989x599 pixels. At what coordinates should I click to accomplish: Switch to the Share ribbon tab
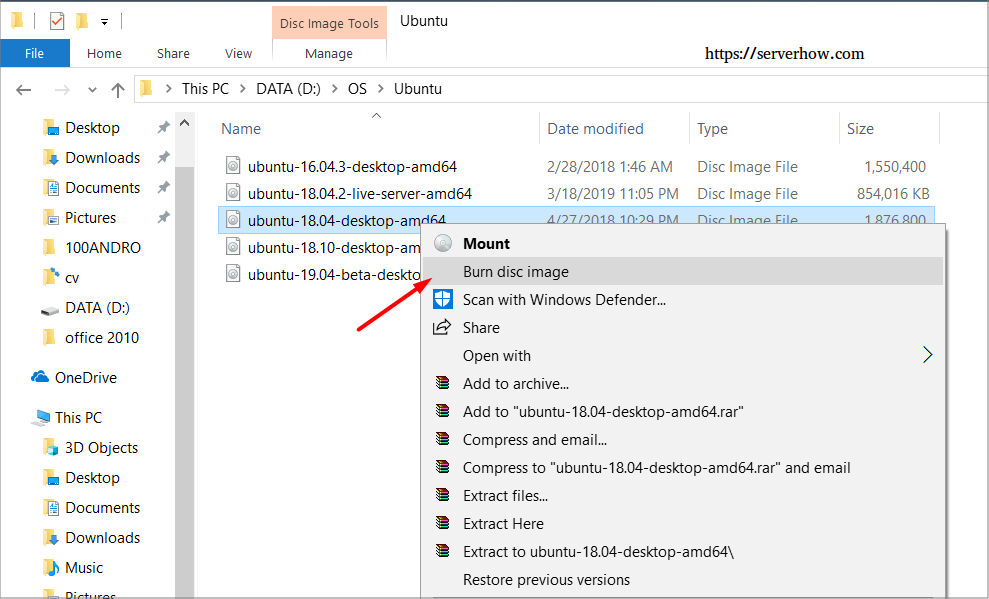(x=173, y=54)
